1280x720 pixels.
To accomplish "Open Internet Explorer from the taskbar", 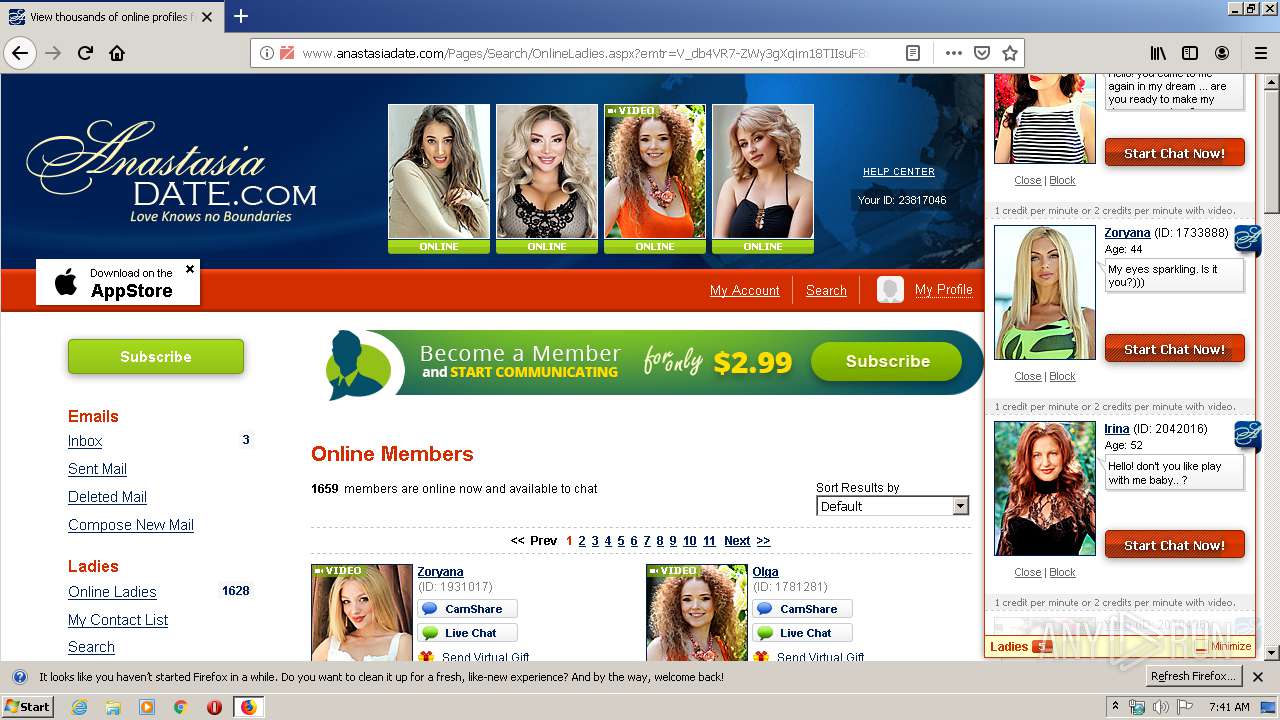I will click(79, 707).
